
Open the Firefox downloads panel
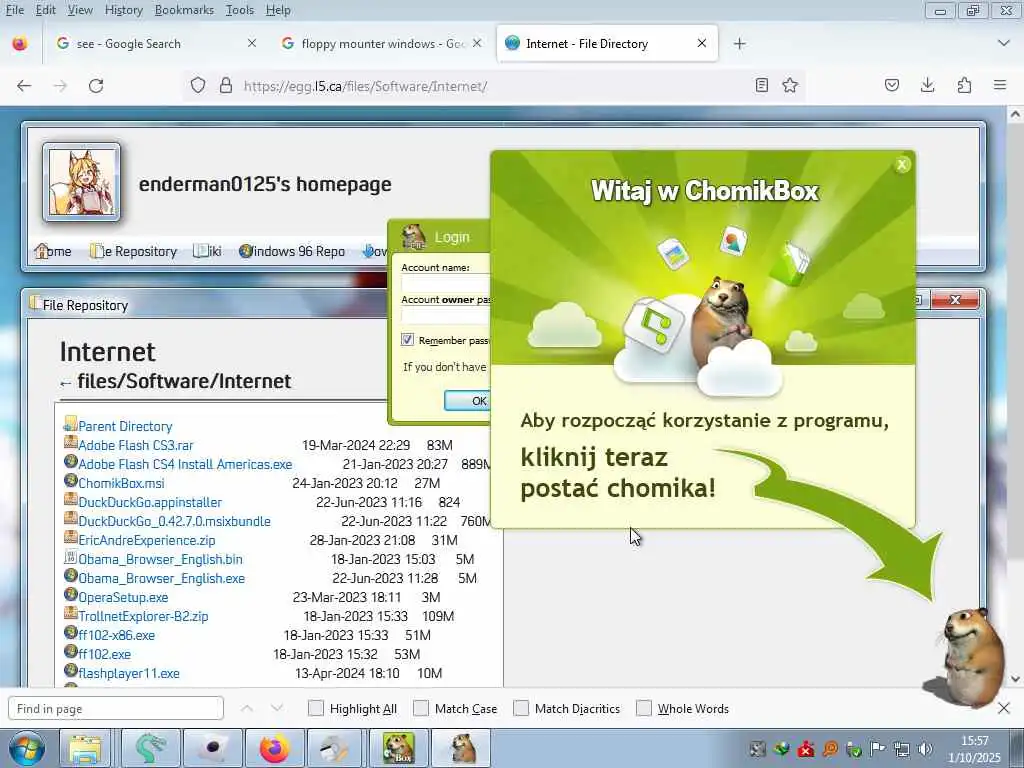click(x=927, y=85)
